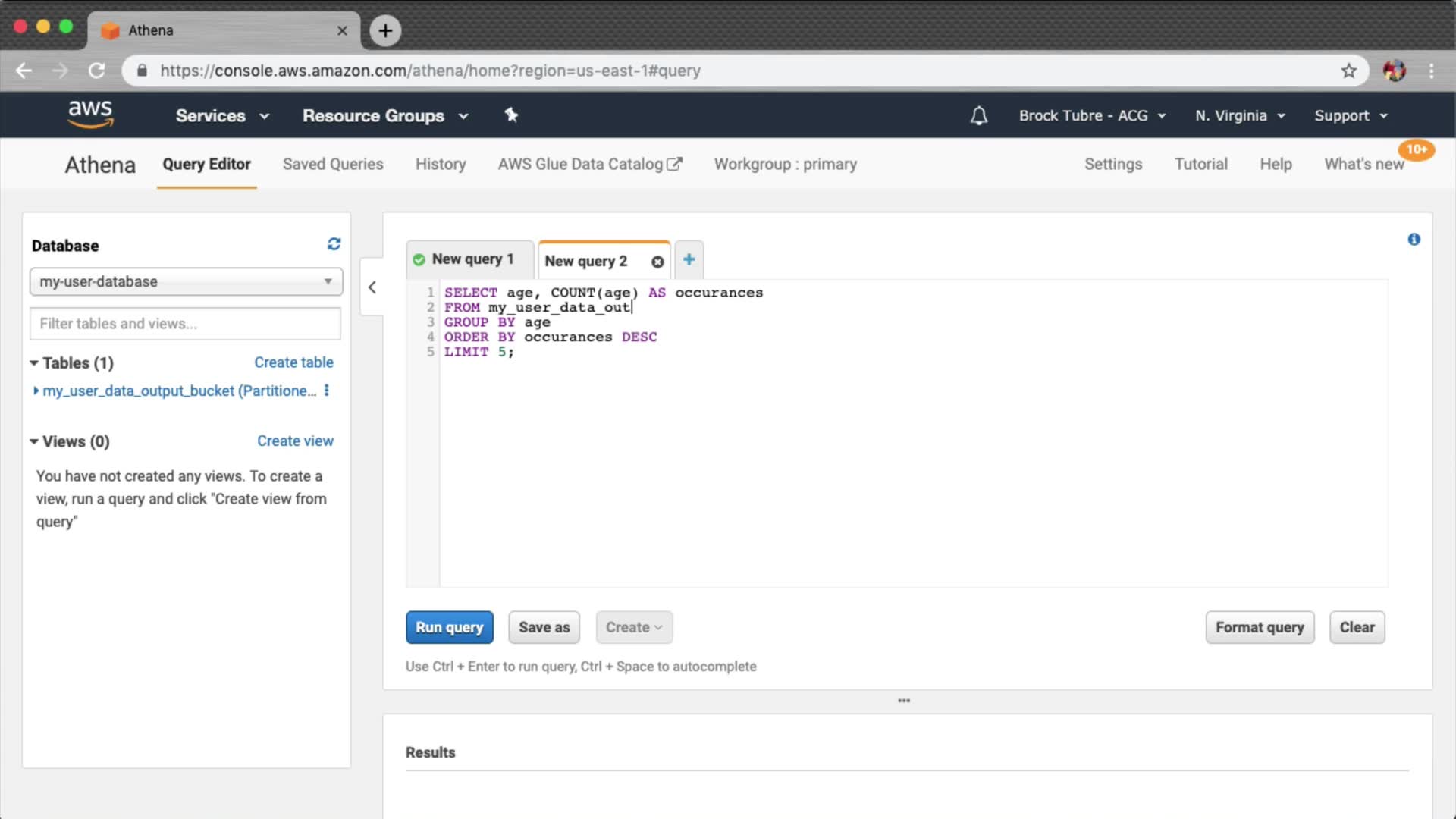Refresh the database list icon
1456x819 pixels.
(x=334, y=244)
